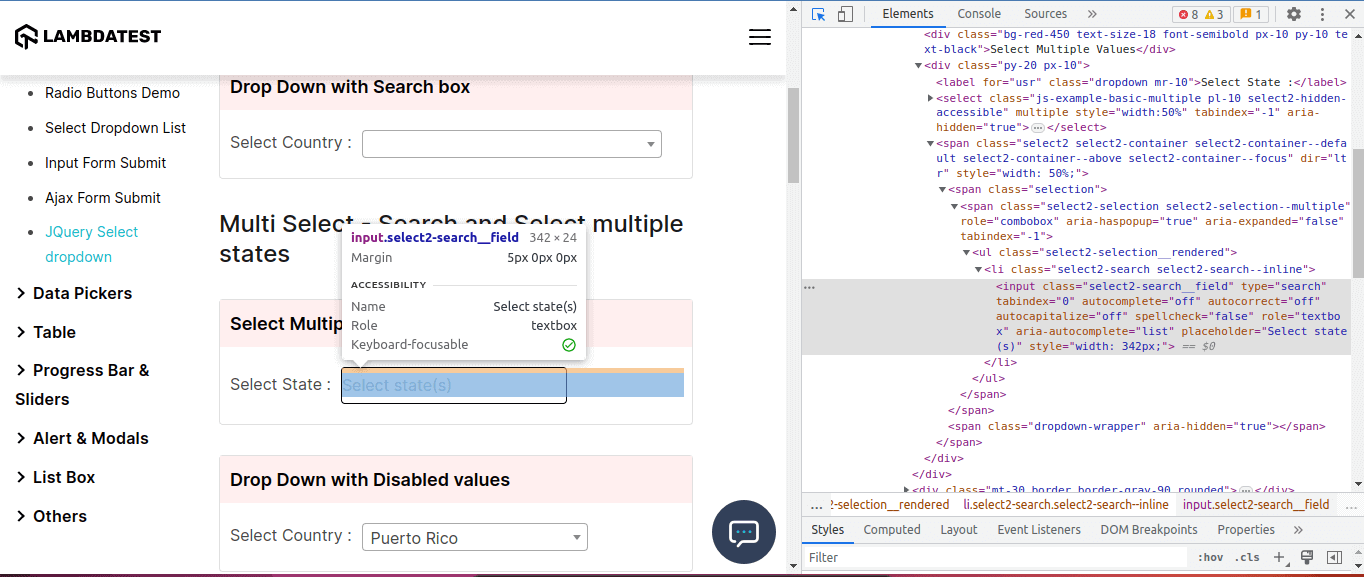
Task: Toggle the site navigation hamburger menu
Action: (760, 36)
